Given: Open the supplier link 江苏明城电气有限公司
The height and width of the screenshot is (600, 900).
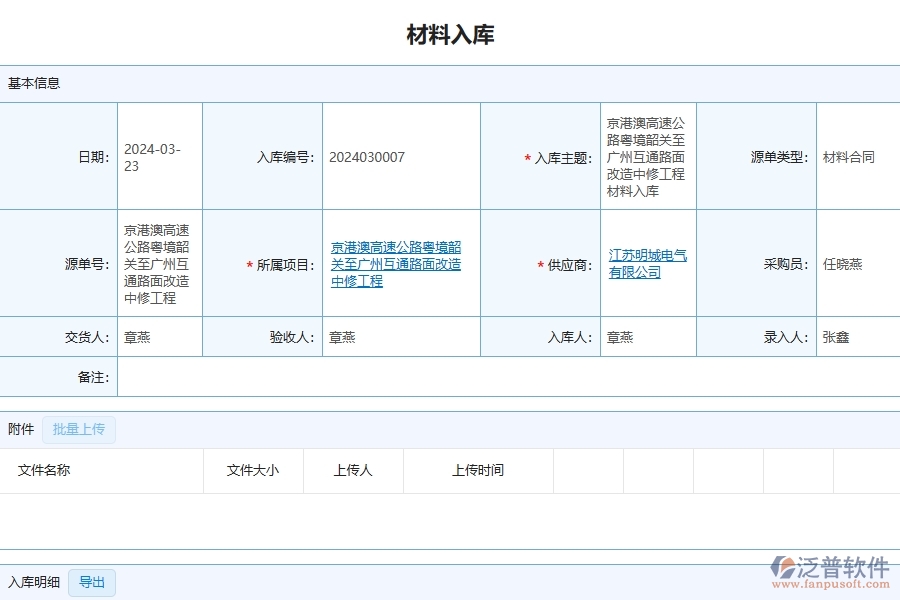Looking at the screenshot, I should coord(645,264).
